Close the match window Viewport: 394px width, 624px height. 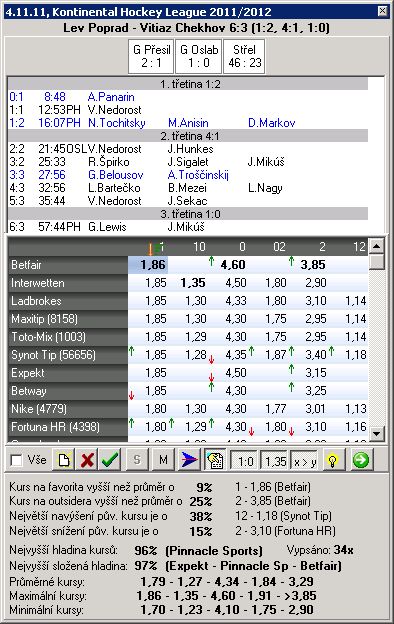pos(382,11)
